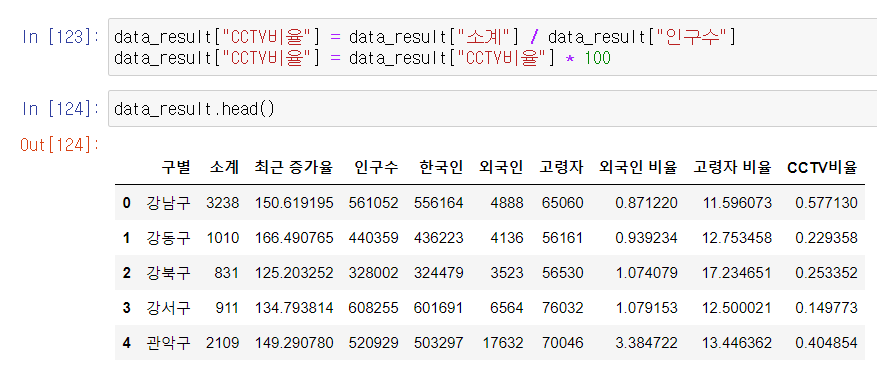Image resolution: width=877 pixels, height=373 pixels.
Task: Click the value 1010 in 소계
Action: tap(223, 238)
